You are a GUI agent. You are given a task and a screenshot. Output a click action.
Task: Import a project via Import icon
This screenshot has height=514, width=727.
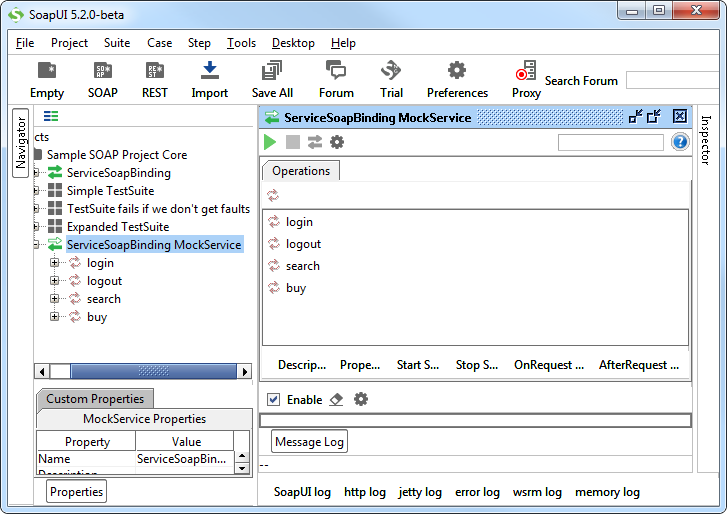click(210, 80)
